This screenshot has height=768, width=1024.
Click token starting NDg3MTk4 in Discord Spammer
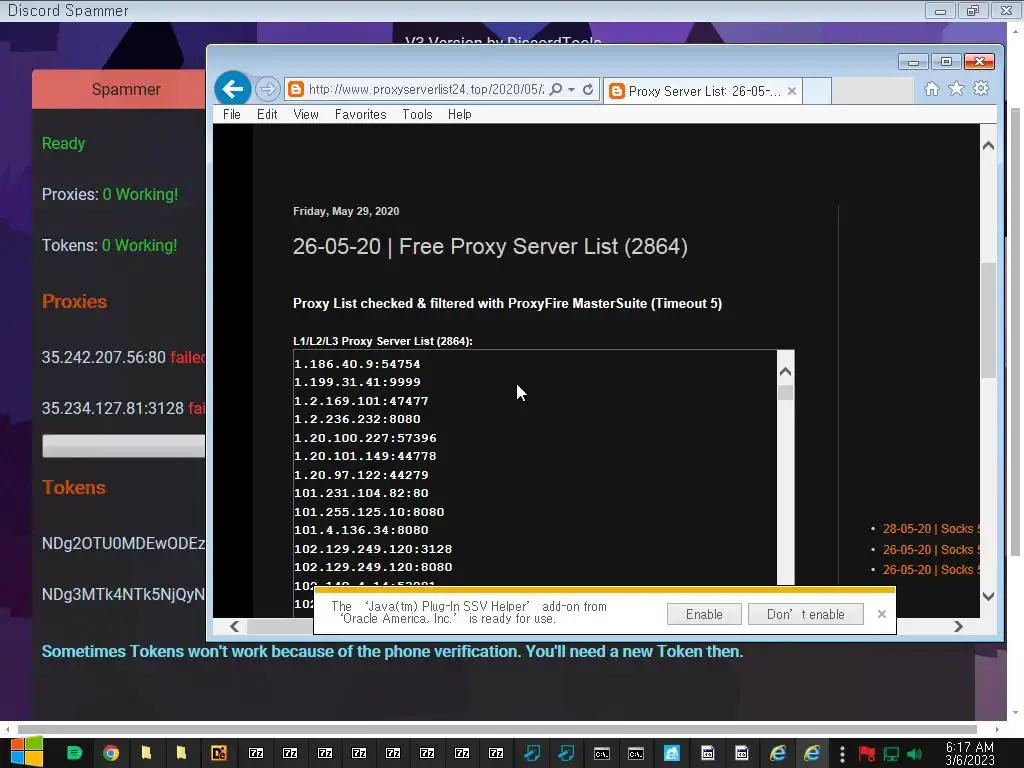tap(123, 594)
